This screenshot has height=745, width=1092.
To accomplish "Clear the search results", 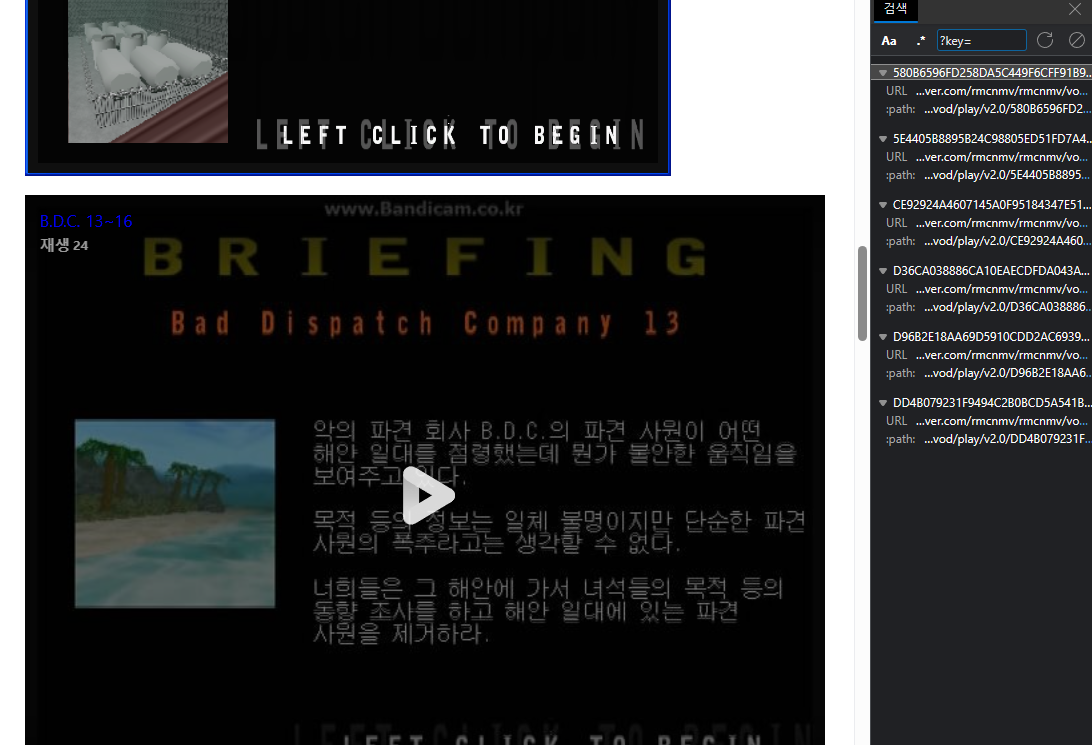I will pyautogui.click(x=1077, y=40).
